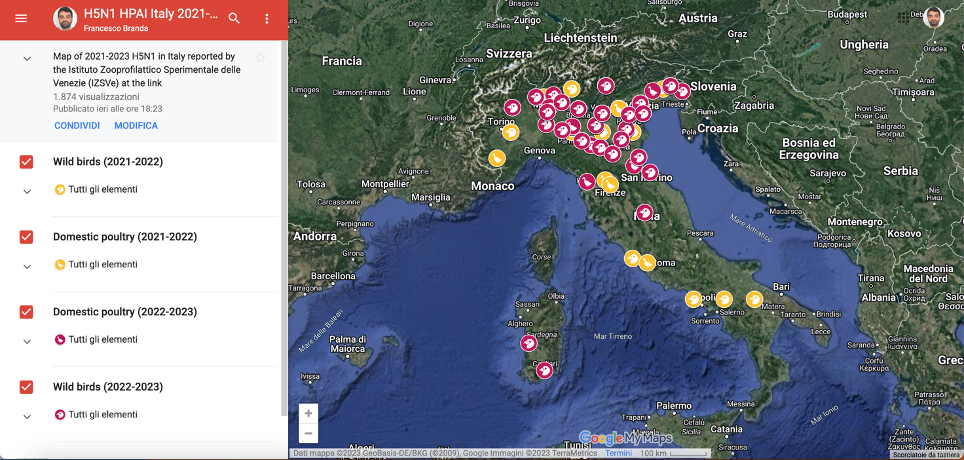Hide the Wild birds (2022-2023) layer
Screen dimensions: 964x460
pos(27,387)
